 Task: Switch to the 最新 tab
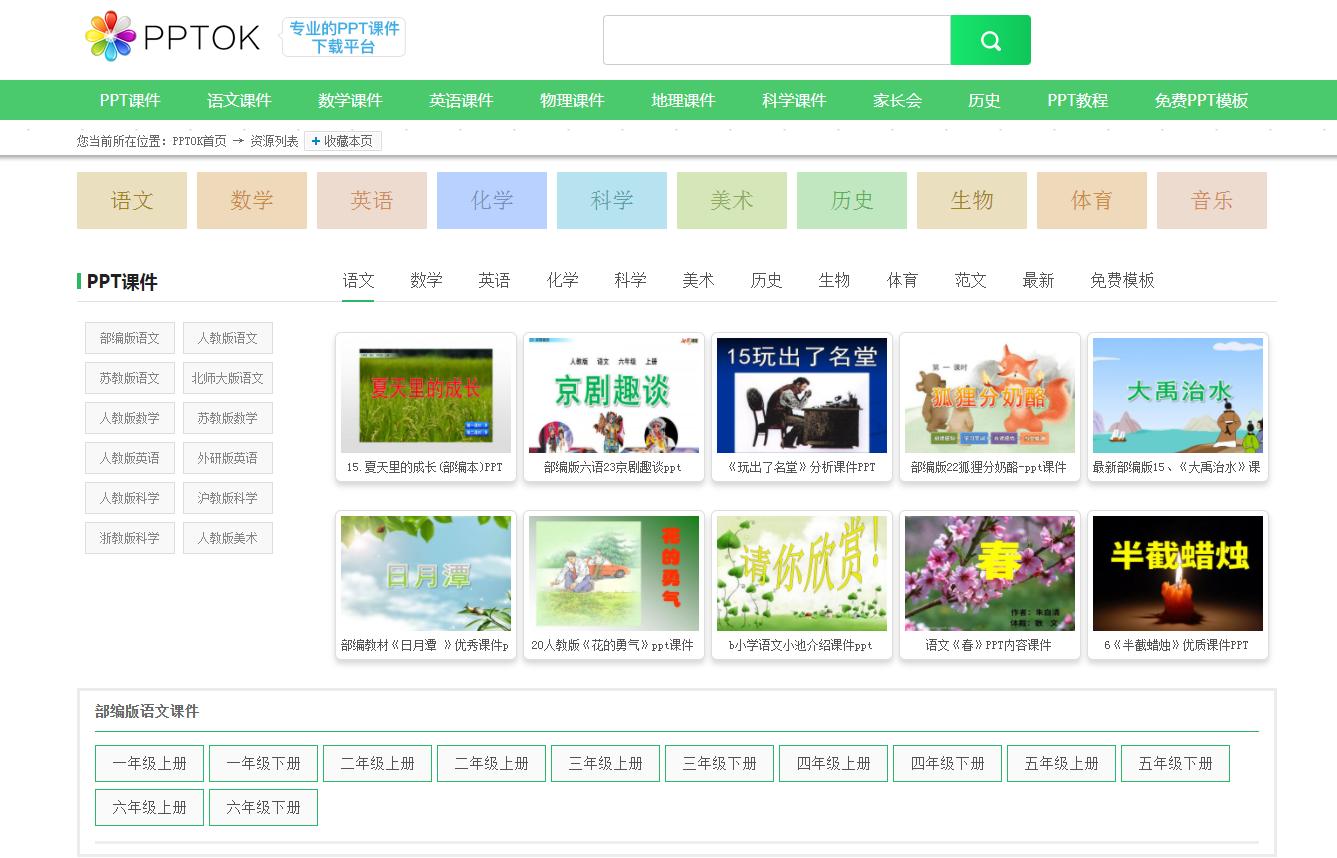[1038, 281]
